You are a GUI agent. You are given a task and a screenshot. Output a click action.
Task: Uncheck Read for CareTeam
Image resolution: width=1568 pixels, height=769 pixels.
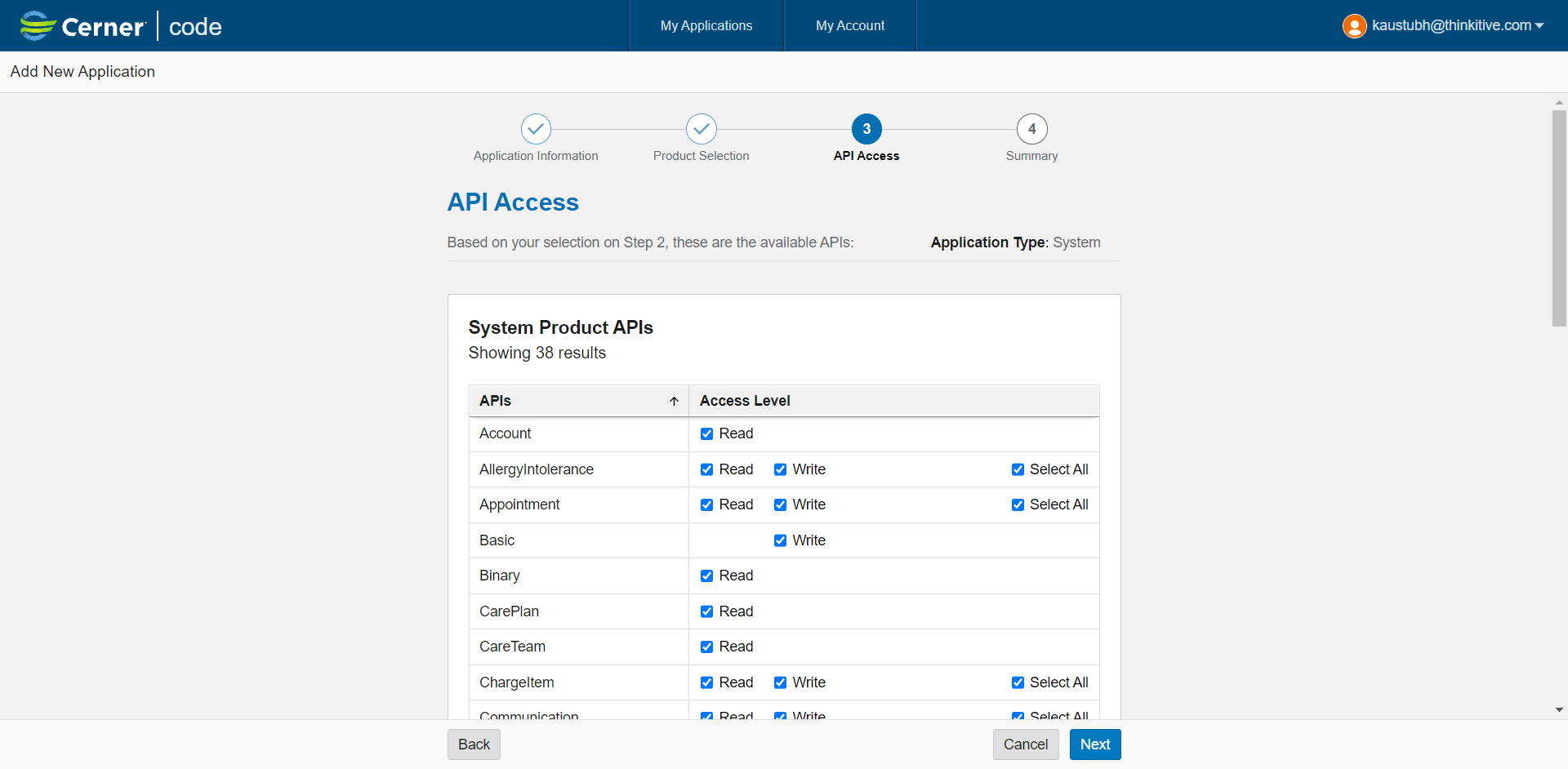706,647
